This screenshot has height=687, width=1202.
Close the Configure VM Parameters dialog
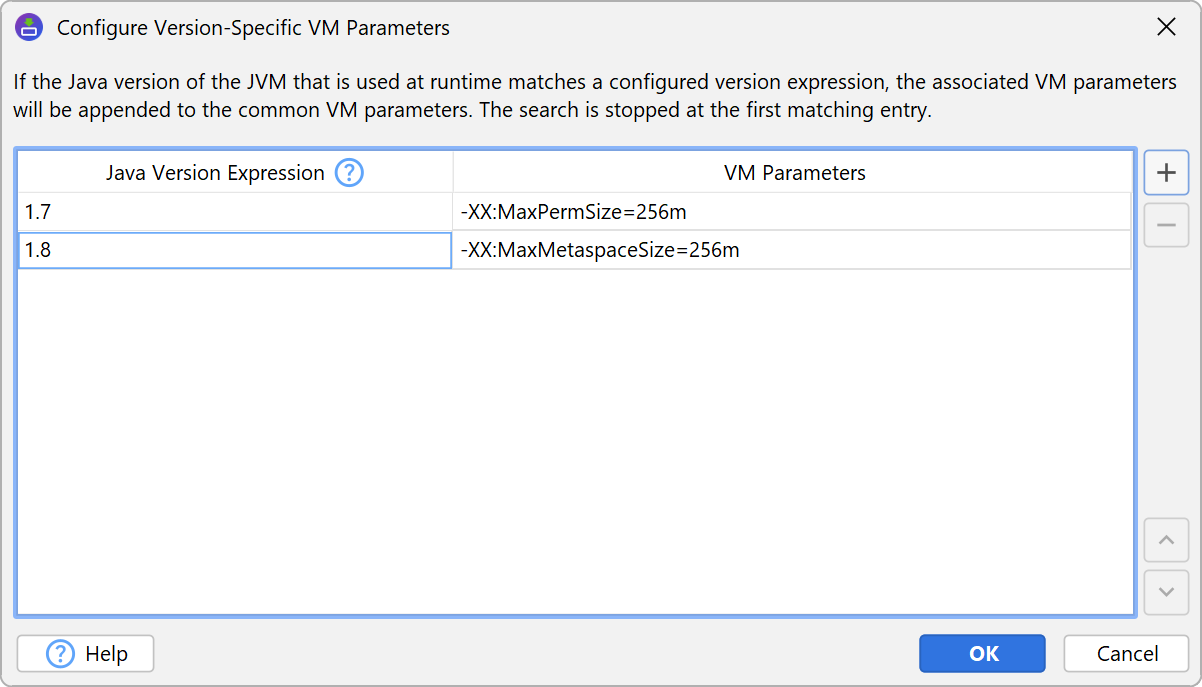[1166, 27]
